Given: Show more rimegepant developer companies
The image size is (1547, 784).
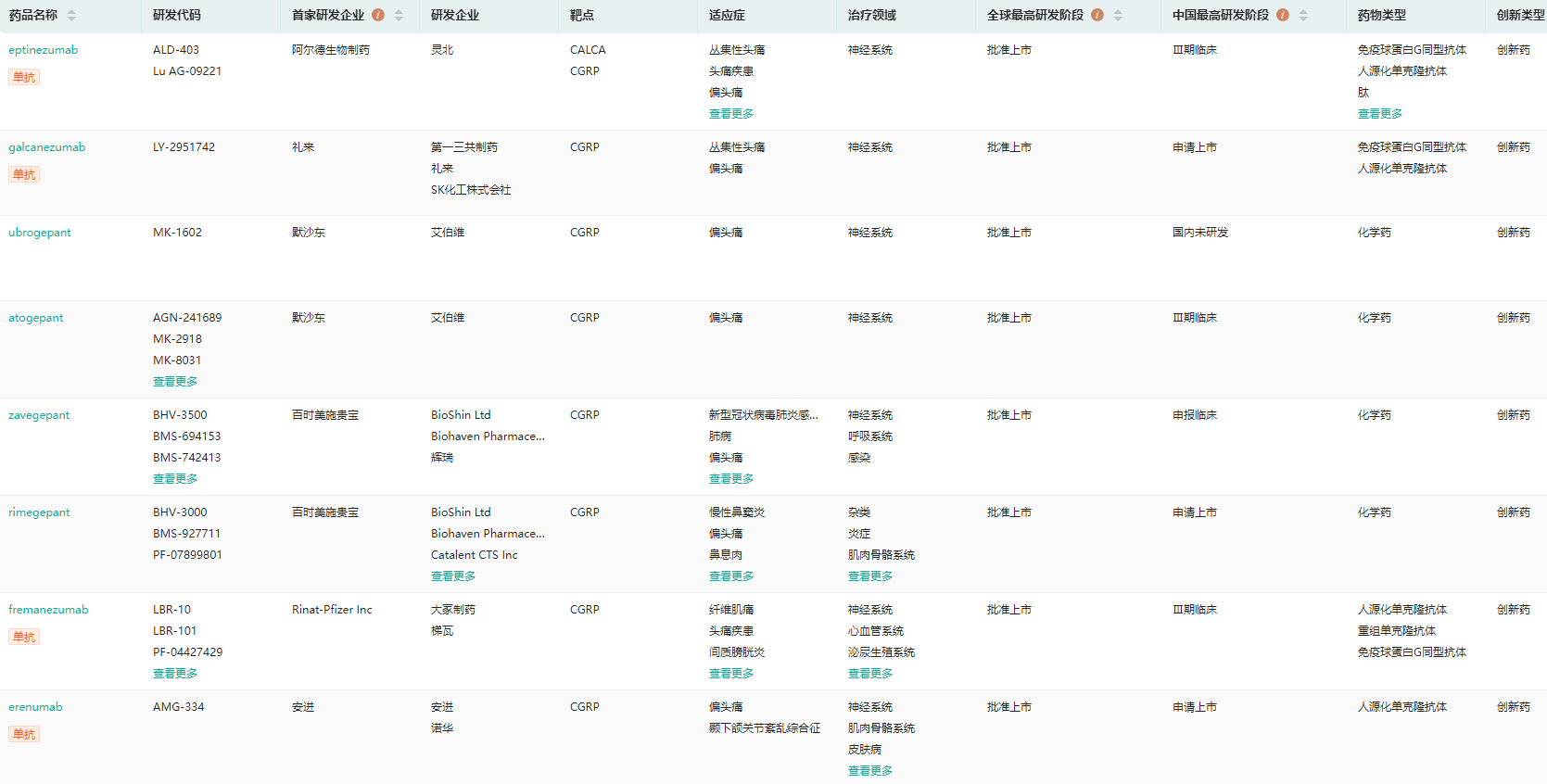Looking at the screenshot, I should pyautogui.click(x=453, y=576).
